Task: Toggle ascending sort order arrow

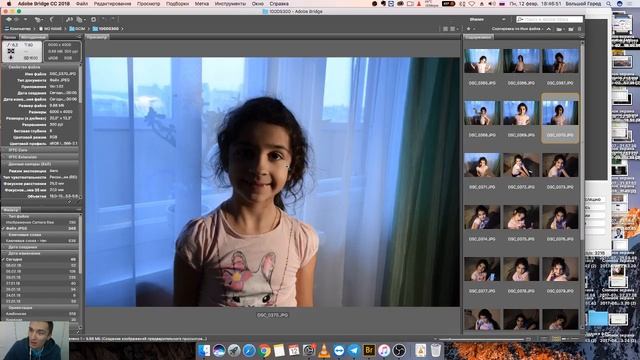Action: pyautogui.click(x=549, y=29)
